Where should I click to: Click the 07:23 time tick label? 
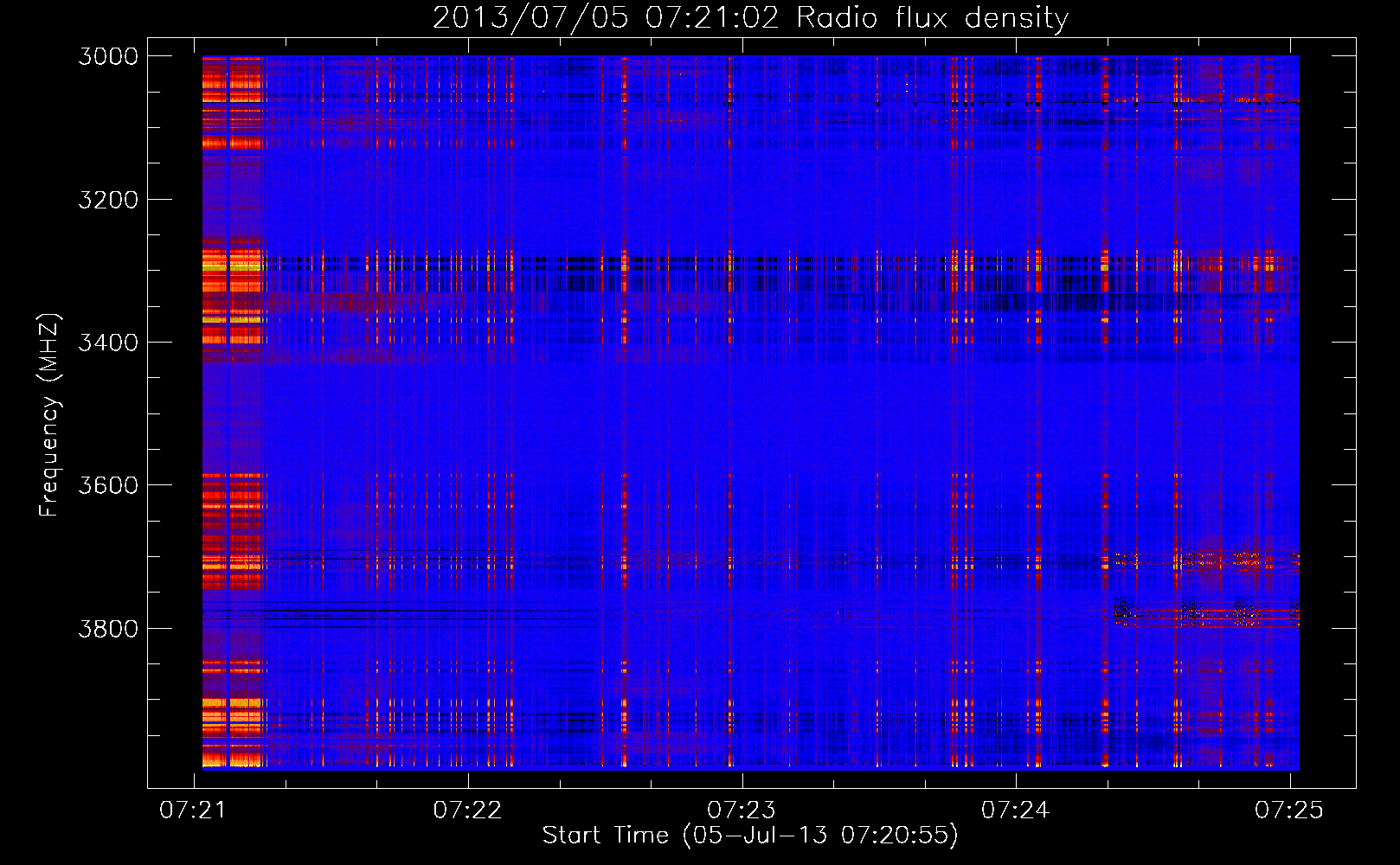point(742,810)
